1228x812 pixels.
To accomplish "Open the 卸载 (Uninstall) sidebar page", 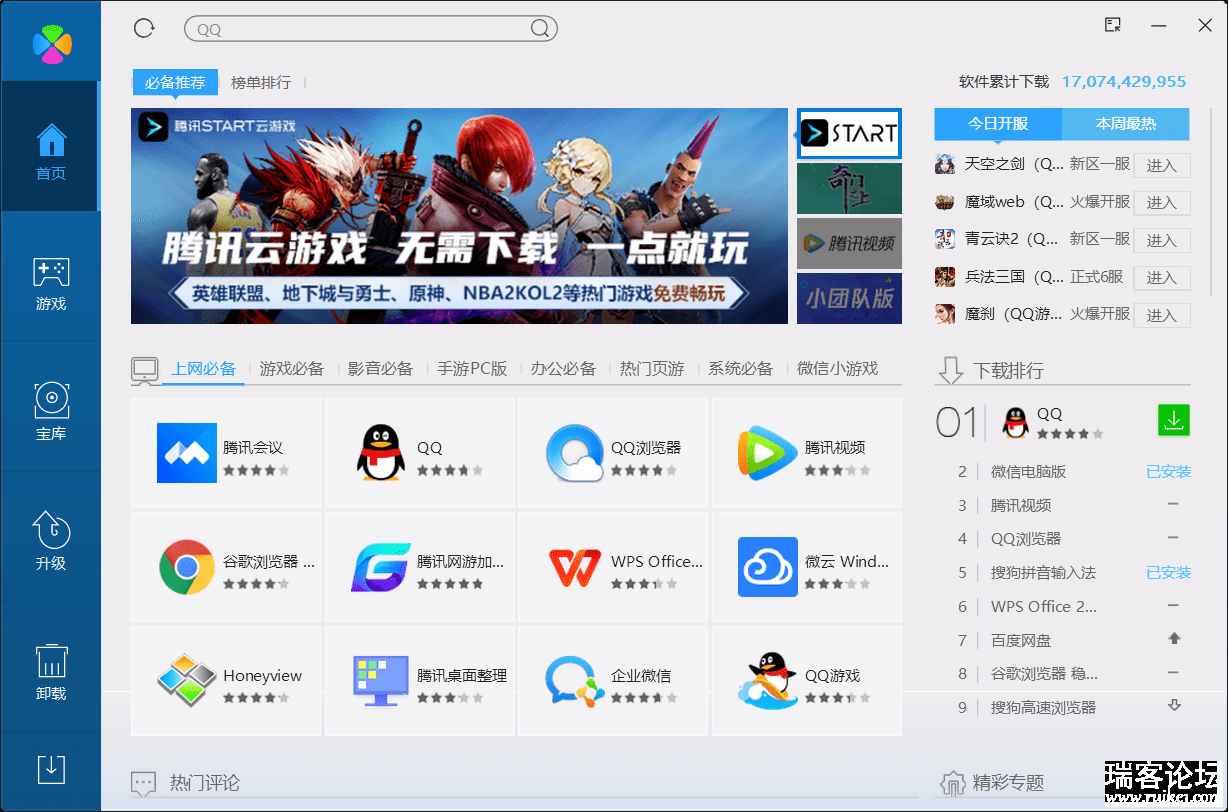I will coord(50,672).
